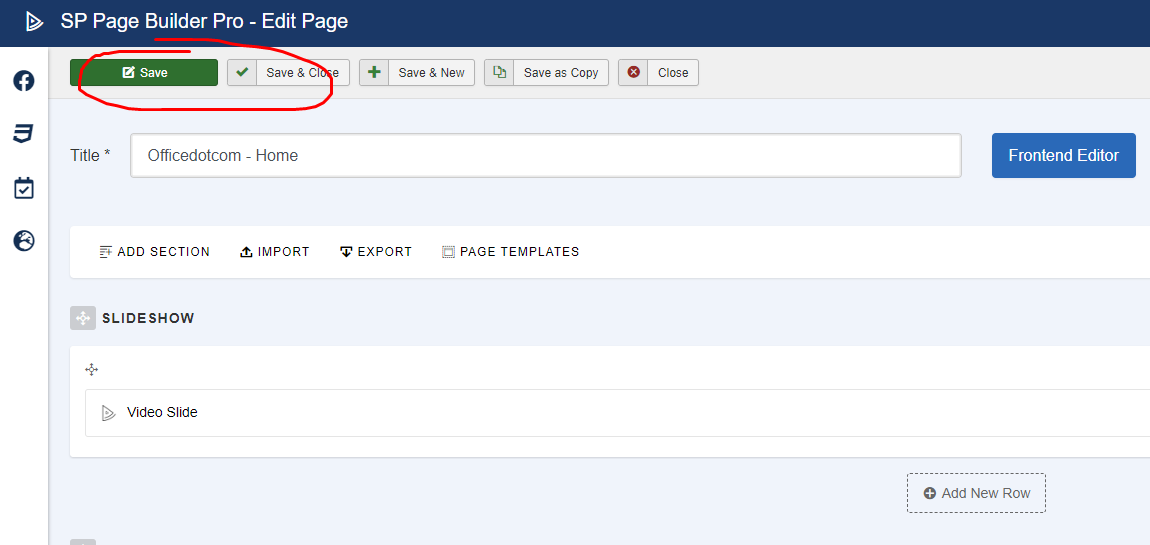Click the row move handle above Video Slide

[92, 370]
